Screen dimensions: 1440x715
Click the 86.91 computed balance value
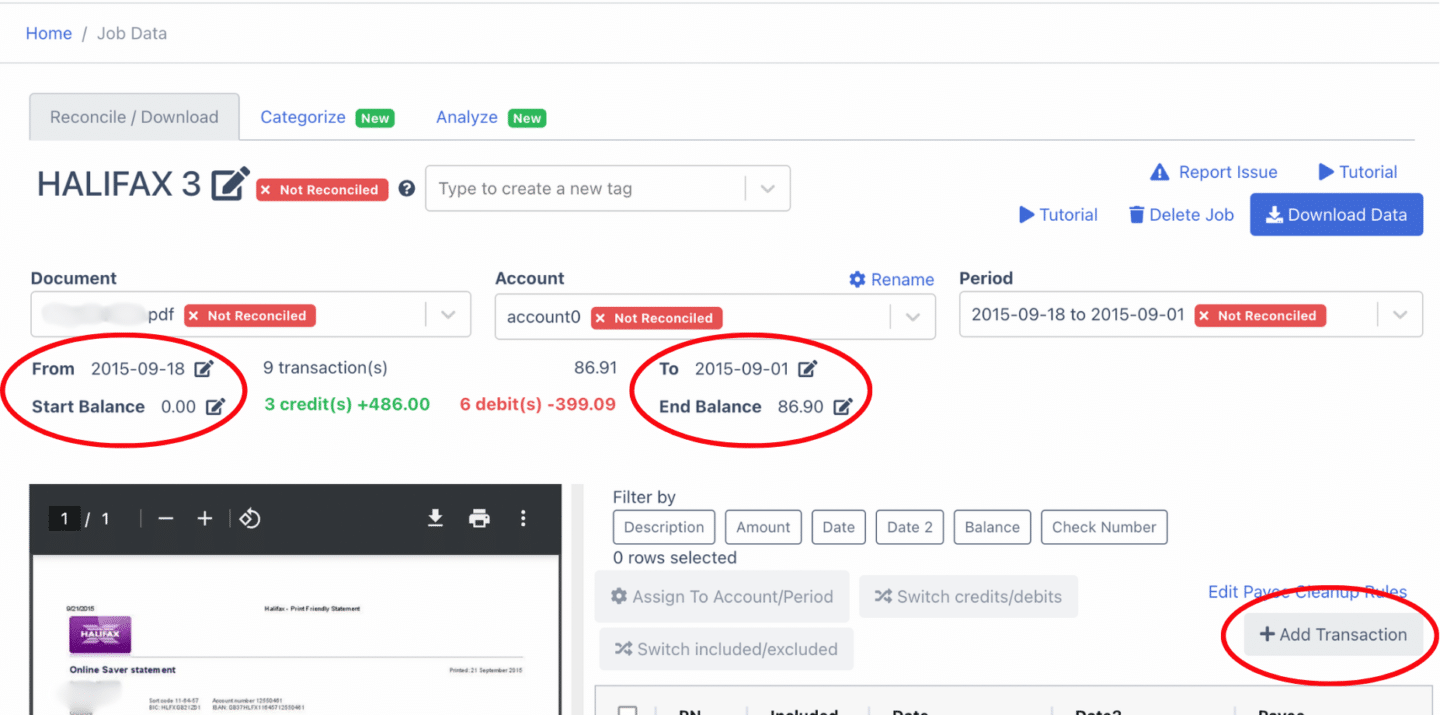[x=595, y=368]
